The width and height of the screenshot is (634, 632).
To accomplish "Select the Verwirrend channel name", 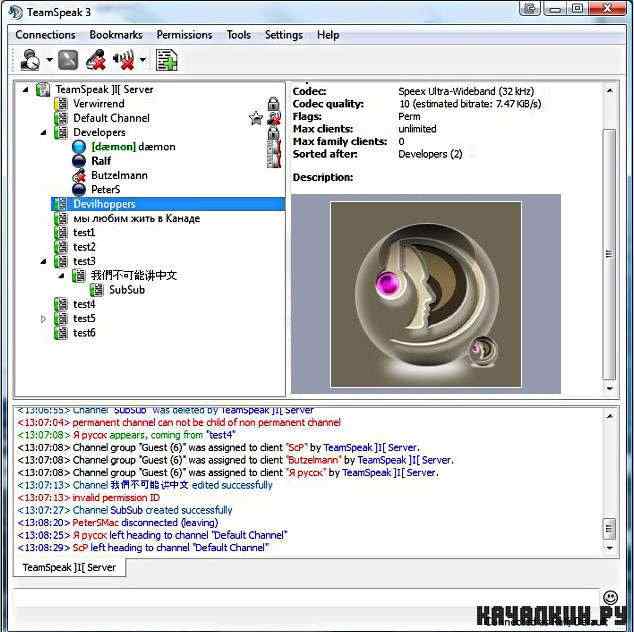I will coord(99,104).
